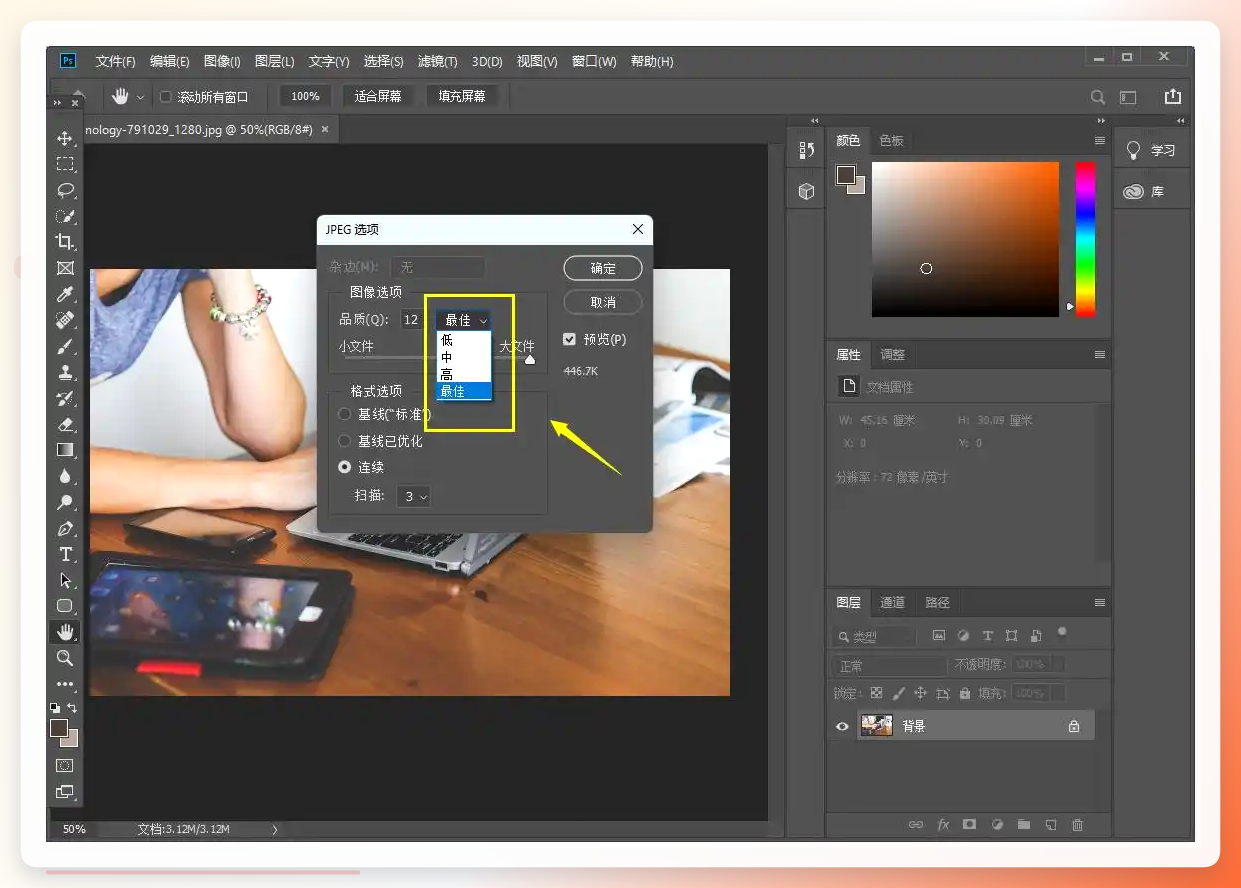The width and height of the screenshot is (1241, 888).
Task: Select the Zoom tool in toolbox
Action: coord(65,658)
